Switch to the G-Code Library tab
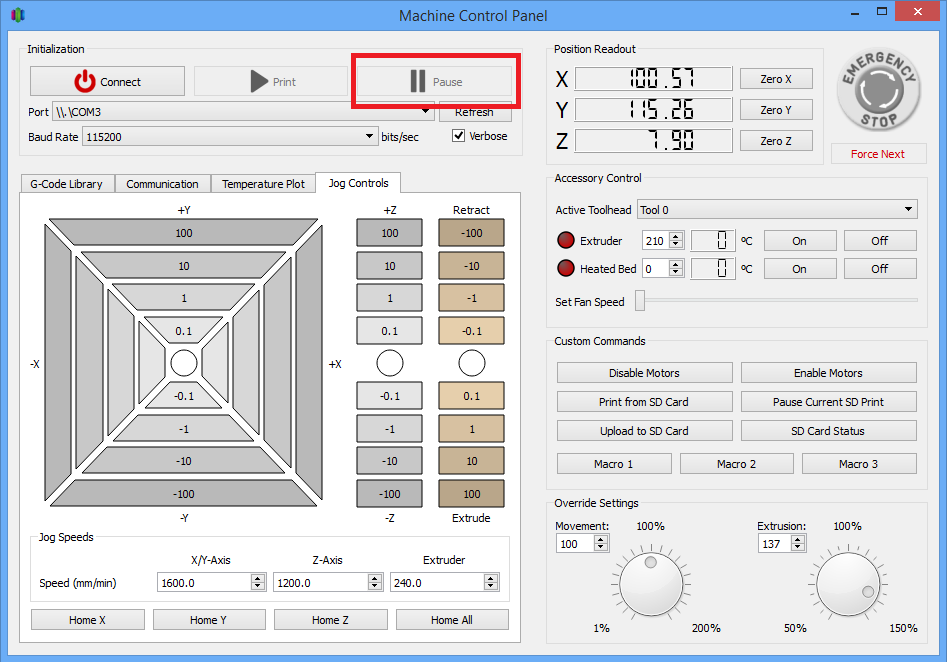 (67, 184)
